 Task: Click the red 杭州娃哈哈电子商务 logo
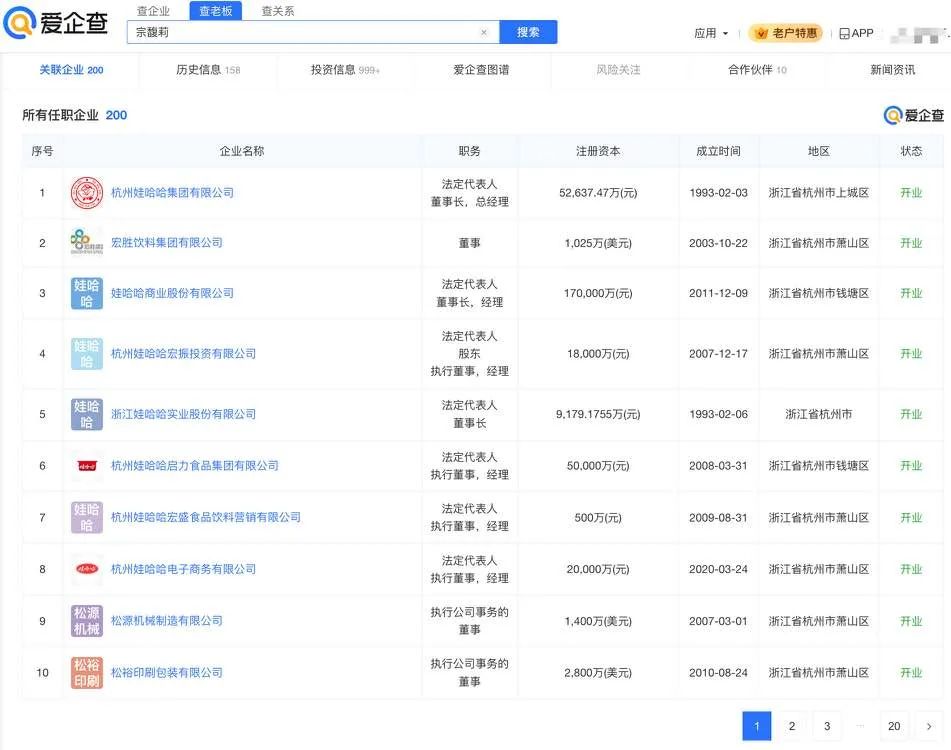[x=86, y=568]
